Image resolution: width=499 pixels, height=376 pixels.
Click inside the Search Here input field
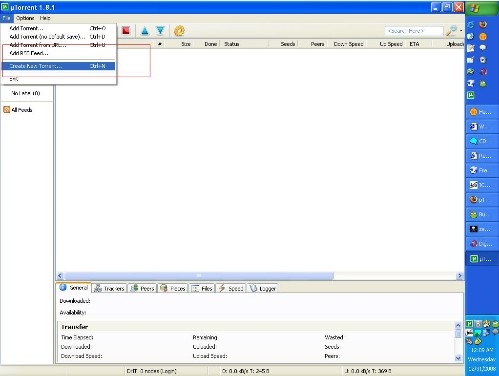414,31
